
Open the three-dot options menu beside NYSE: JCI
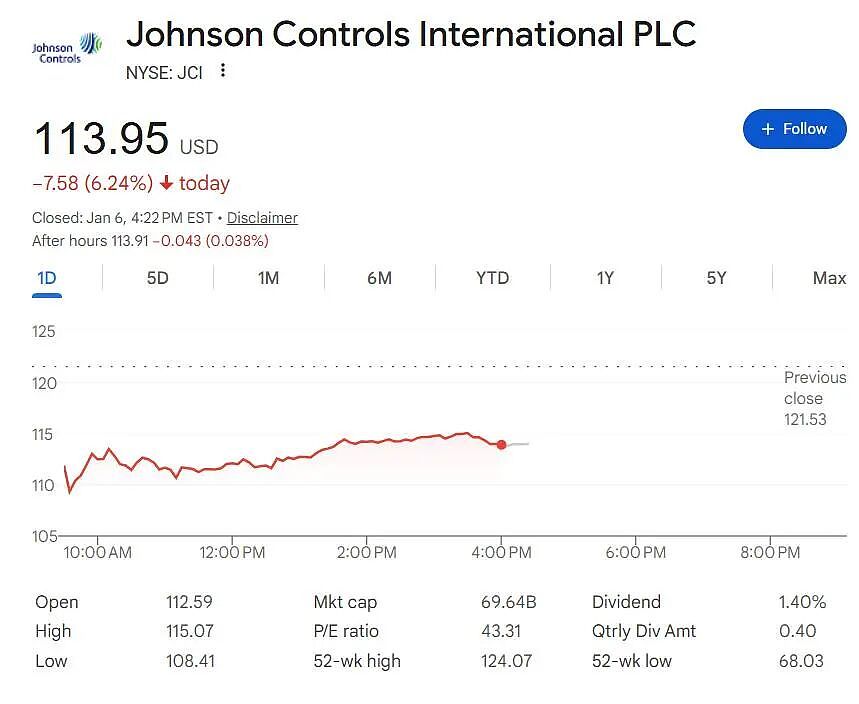click(x=222, y=71)
